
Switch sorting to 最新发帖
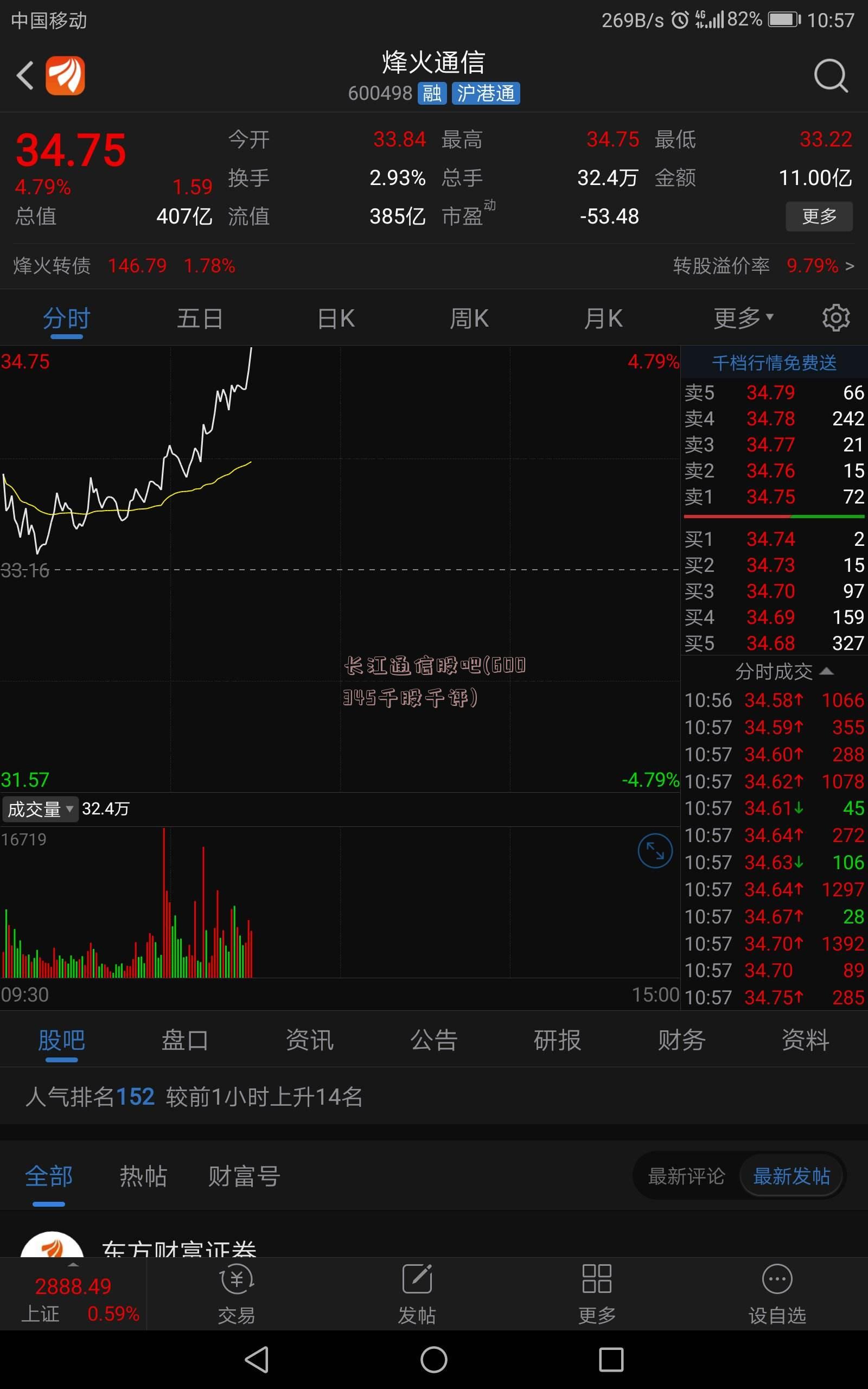click(x=791, y=1177)
